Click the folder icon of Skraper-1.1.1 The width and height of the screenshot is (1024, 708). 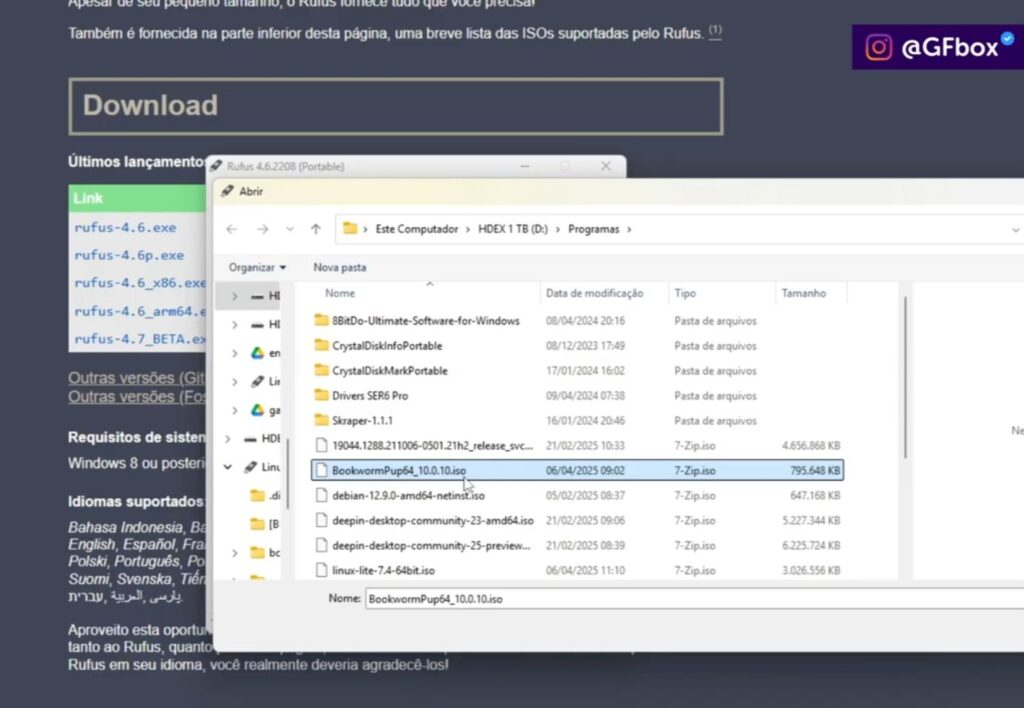point(321,420)
